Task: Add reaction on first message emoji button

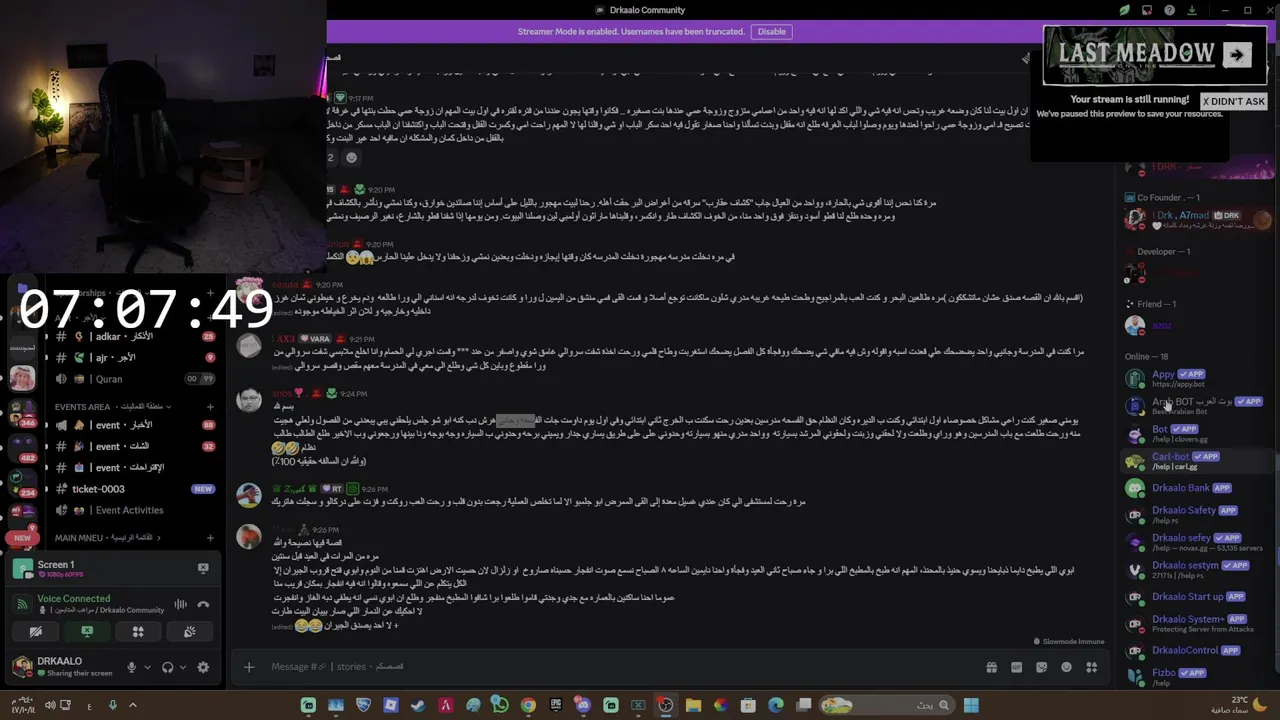Action: (x=351, y=157)
